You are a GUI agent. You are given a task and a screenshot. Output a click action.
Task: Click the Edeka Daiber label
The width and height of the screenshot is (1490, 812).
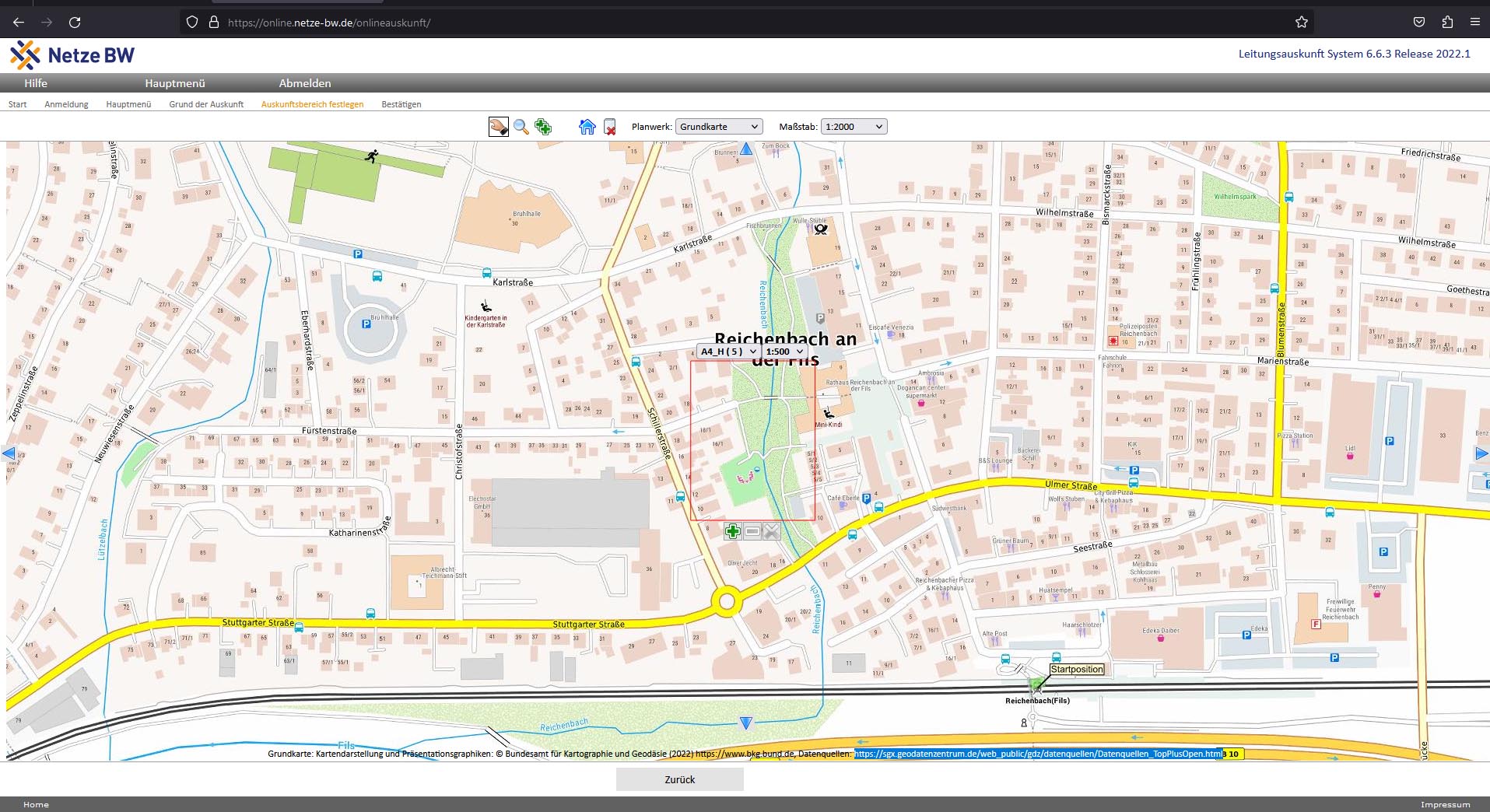tap(1161, 631)
